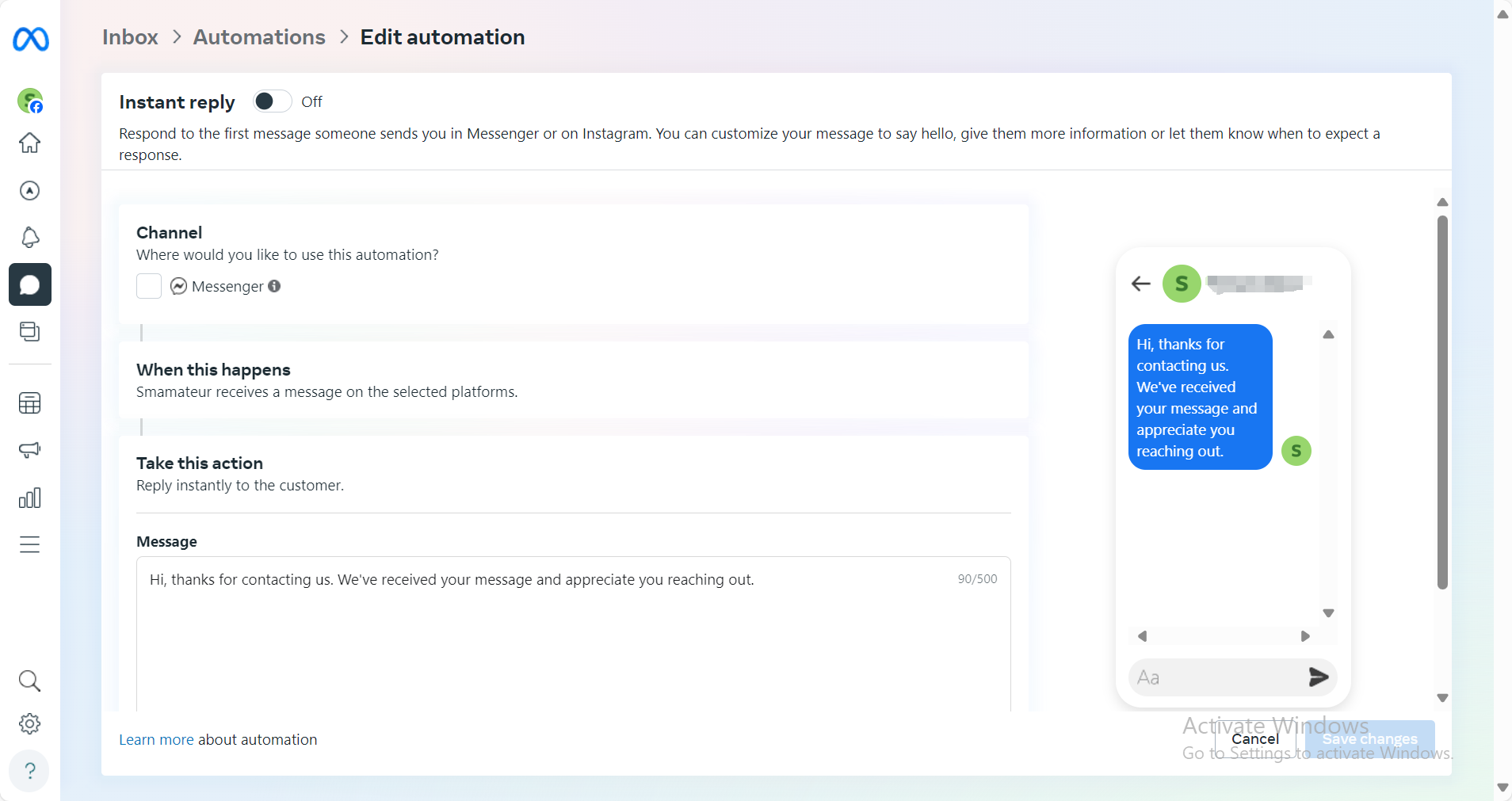Open the Planner calendar icon
The width and height of the screenshot is (1512, 801).
tap(29, 402)
